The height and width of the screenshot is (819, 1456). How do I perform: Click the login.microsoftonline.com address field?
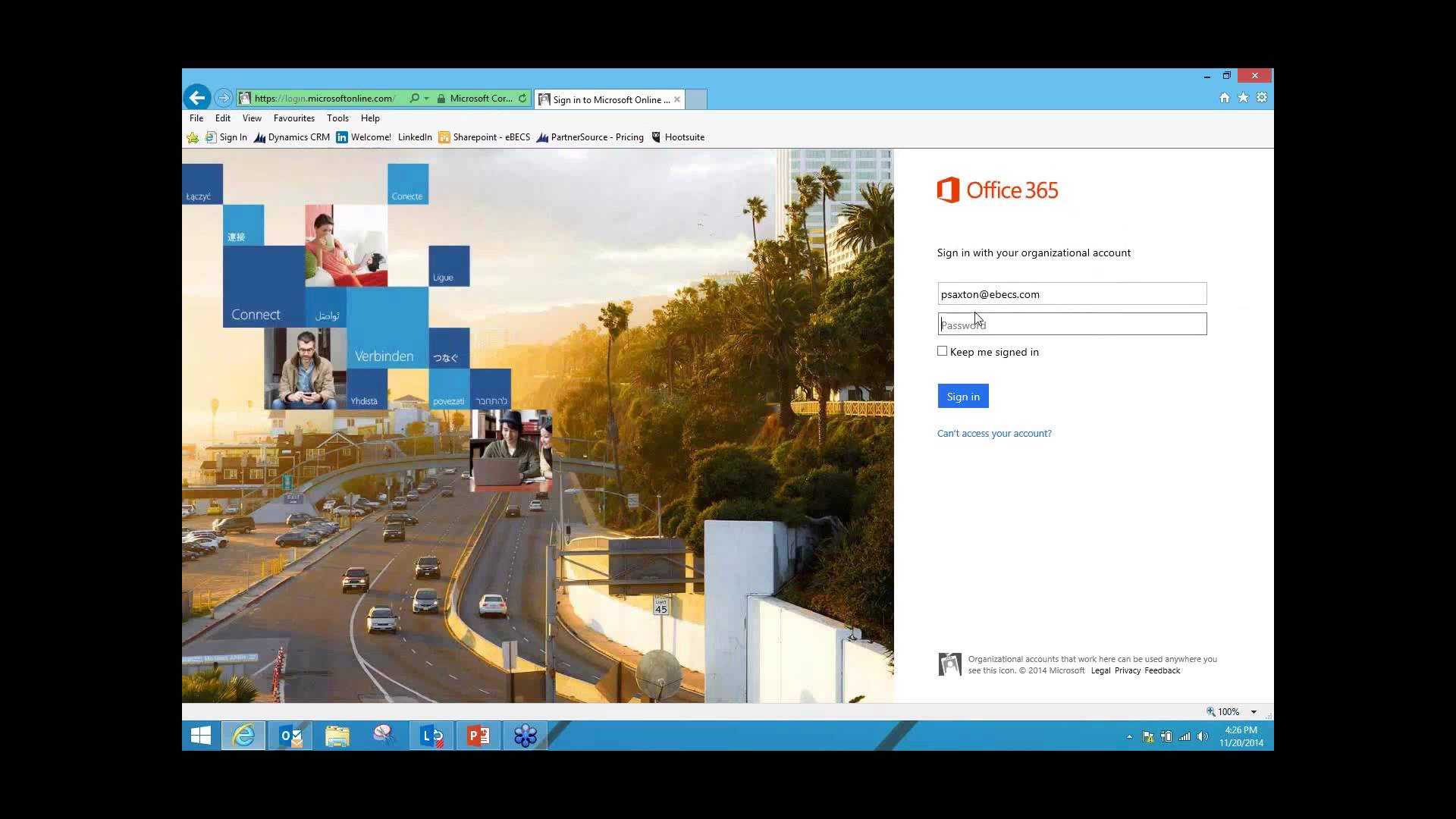(325, 99)
